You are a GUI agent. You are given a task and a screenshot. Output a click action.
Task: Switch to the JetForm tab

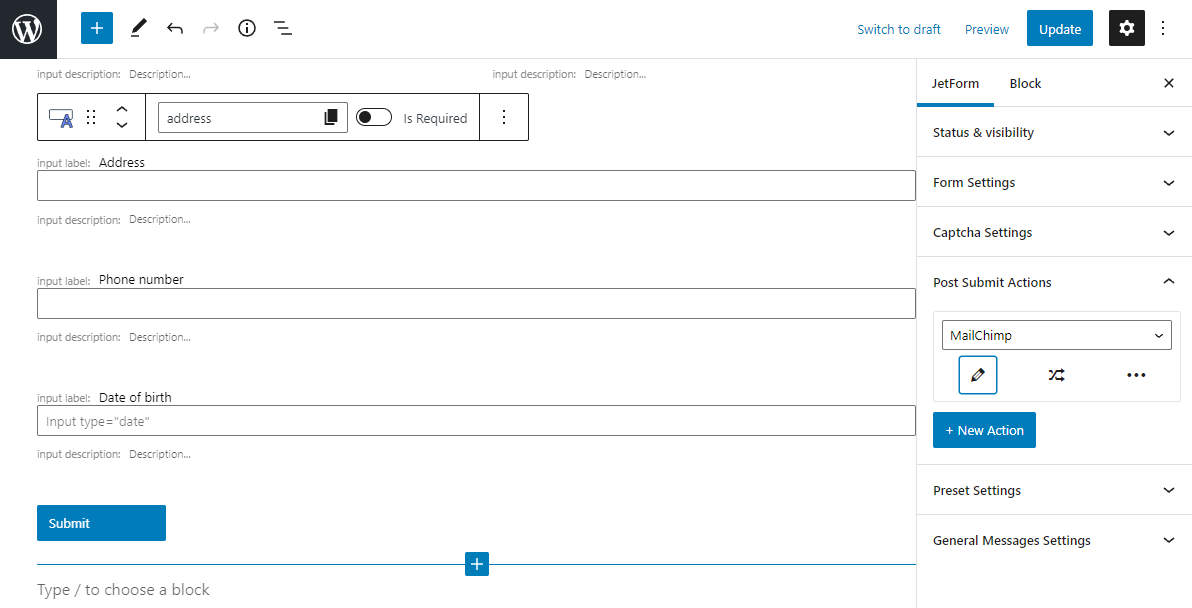click(x=955, y=83)
